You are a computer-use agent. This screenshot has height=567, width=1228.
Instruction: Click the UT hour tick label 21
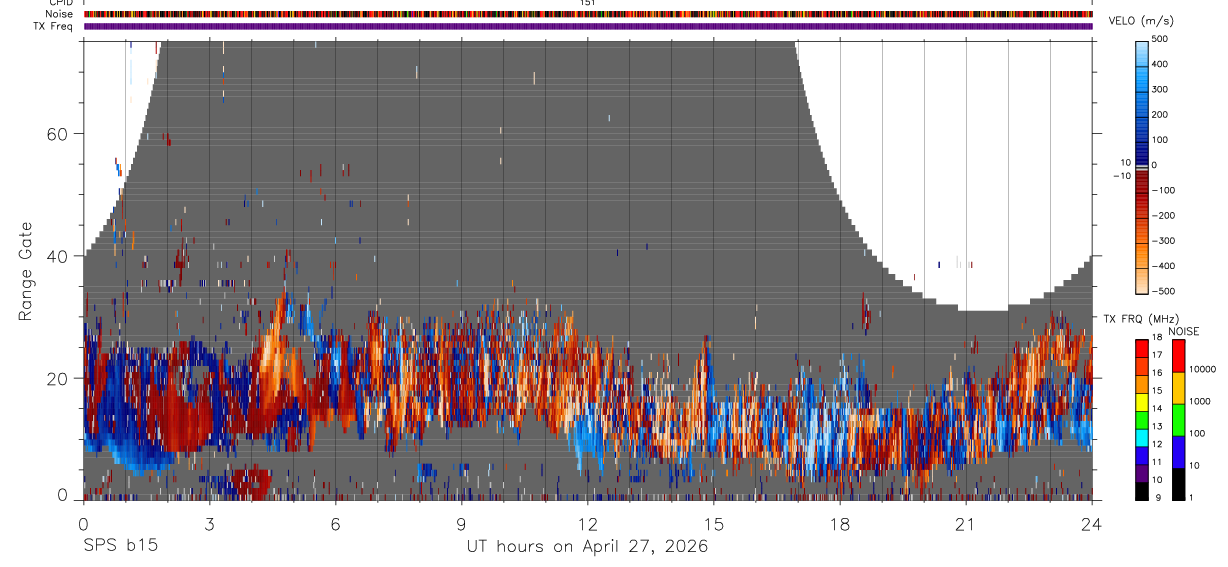point(966,523)
